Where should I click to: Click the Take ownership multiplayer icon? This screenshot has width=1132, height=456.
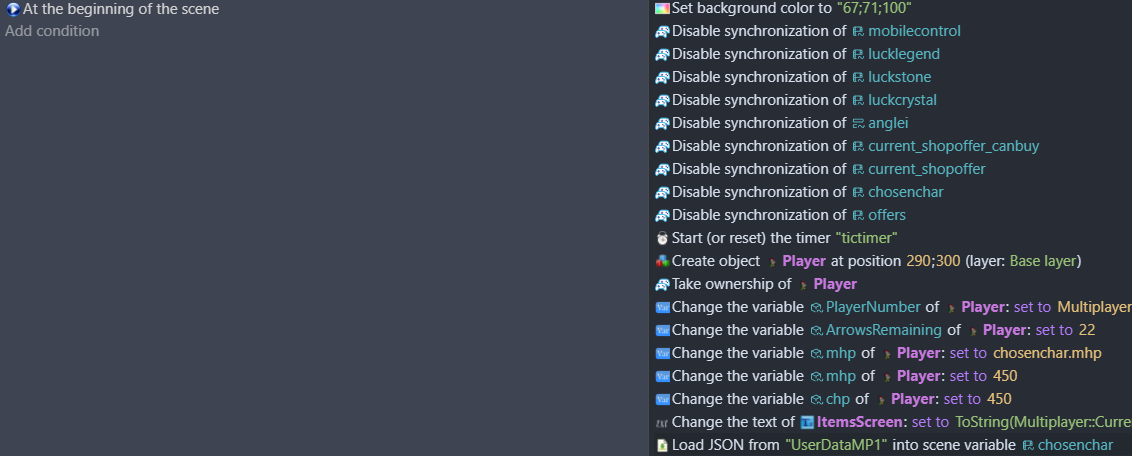point(662,284)
